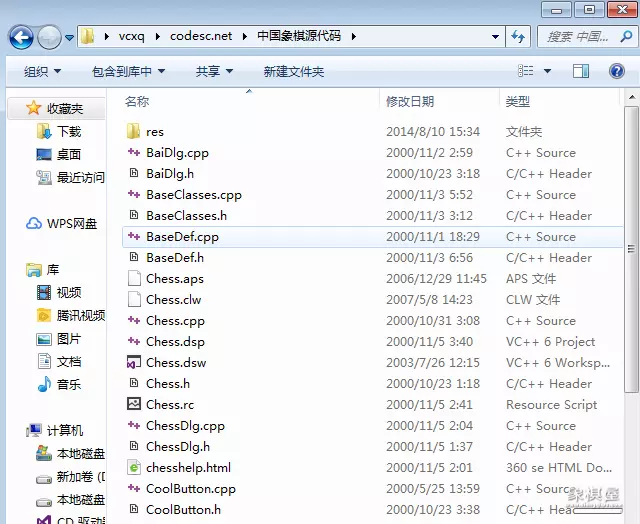This screenshot has width=640, height=524.
Task: Open the 包含到库中 dropdown menu
Action: pyautogui.click(x=128, y=72)
